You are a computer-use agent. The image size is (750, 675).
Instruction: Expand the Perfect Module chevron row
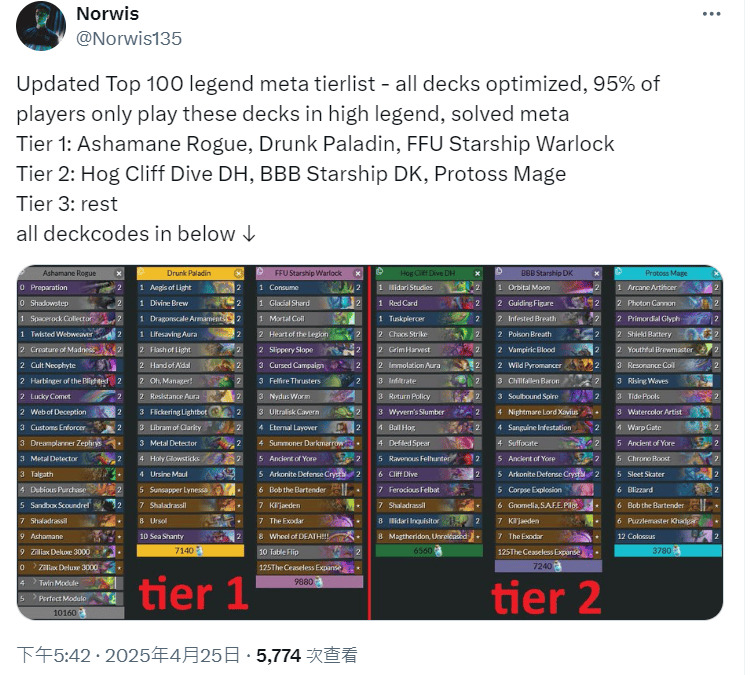(34, 598)
